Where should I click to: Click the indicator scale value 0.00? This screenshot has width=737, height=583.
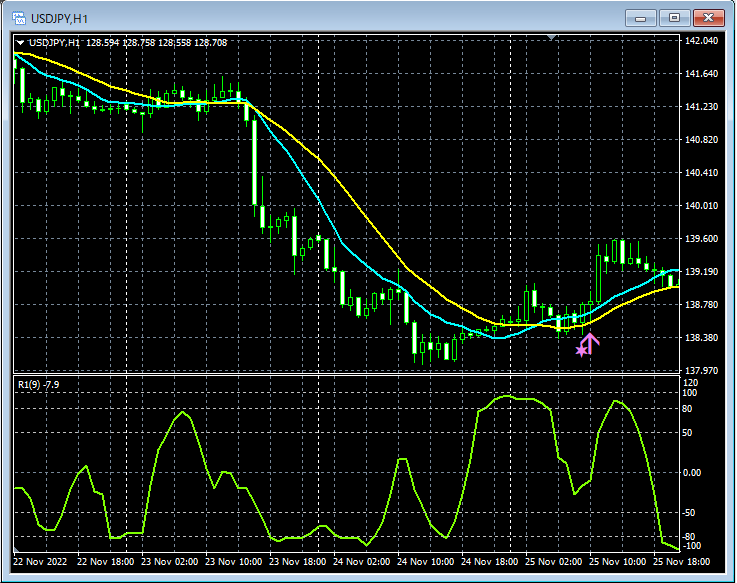692,473
